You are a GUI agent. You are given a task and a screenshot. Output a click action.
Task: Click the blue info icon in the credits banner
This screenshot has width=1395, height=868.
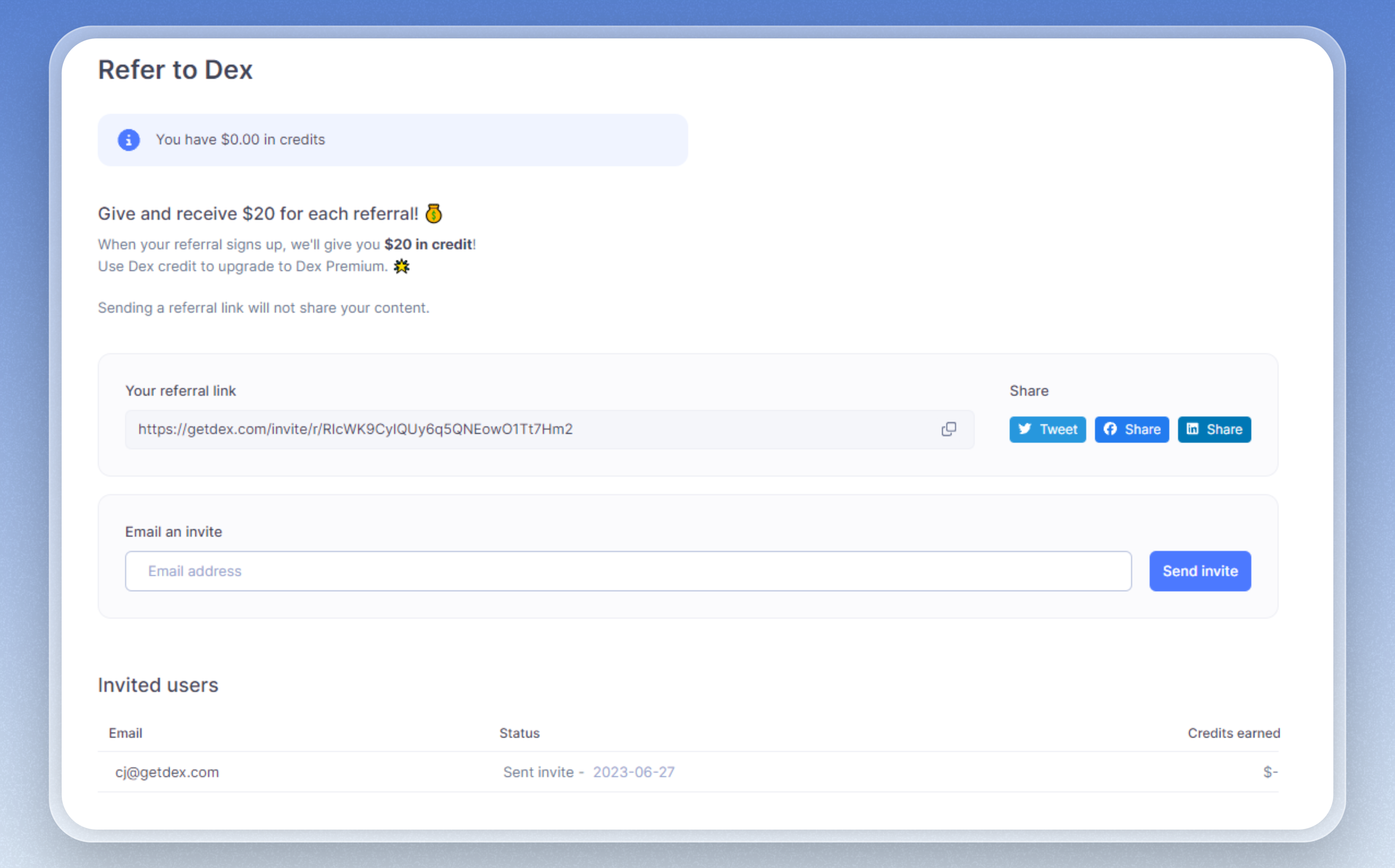pos(129,139)
